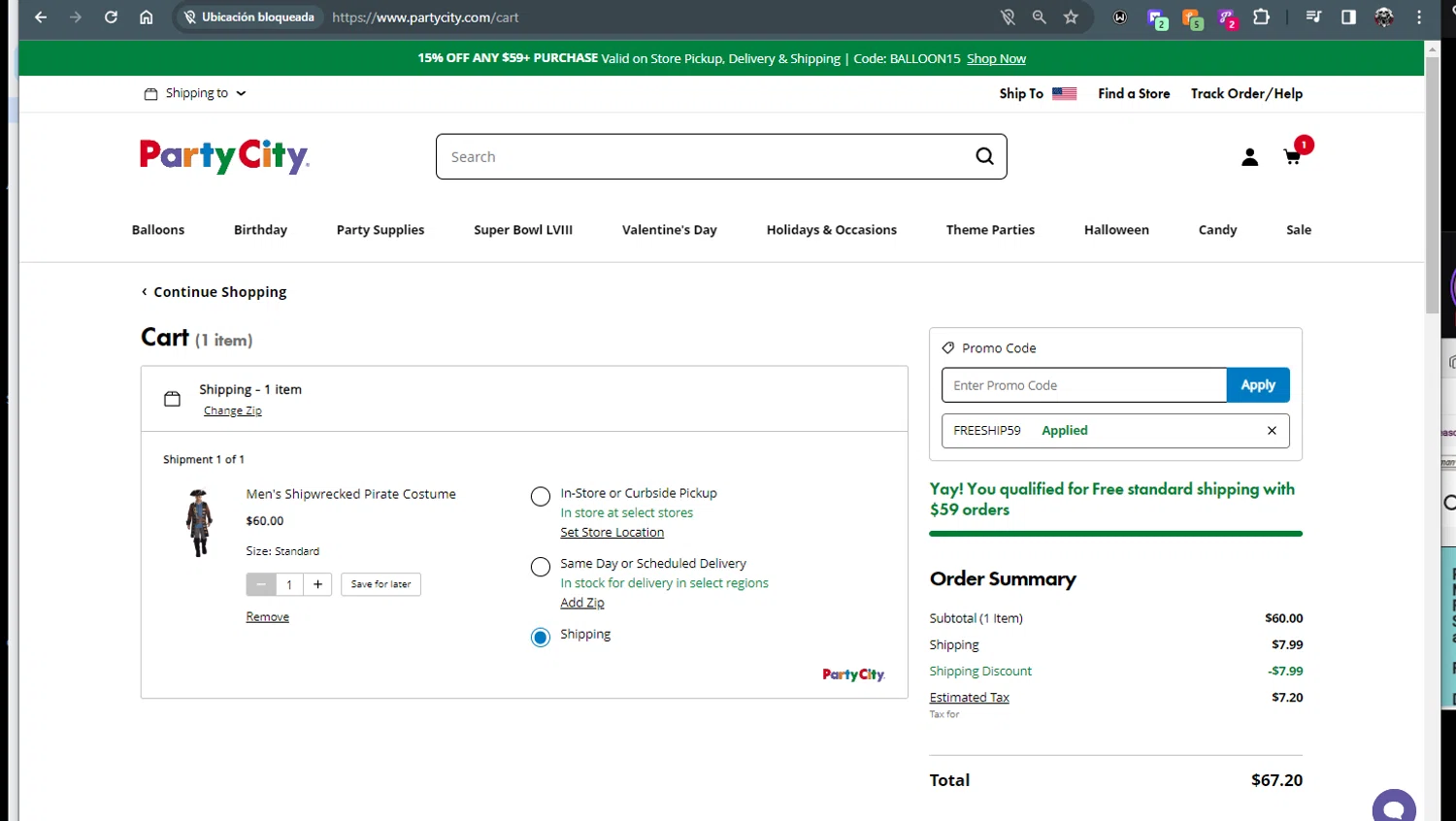Click the pirate costume thumbnail image
The width and height of the screenshot is (1456, 821).
click(199, 523)
